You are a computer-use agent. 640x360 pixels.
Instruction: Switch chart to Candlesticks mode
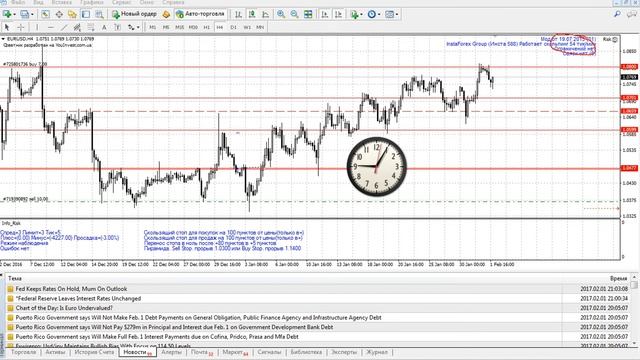tap(252, 14)
